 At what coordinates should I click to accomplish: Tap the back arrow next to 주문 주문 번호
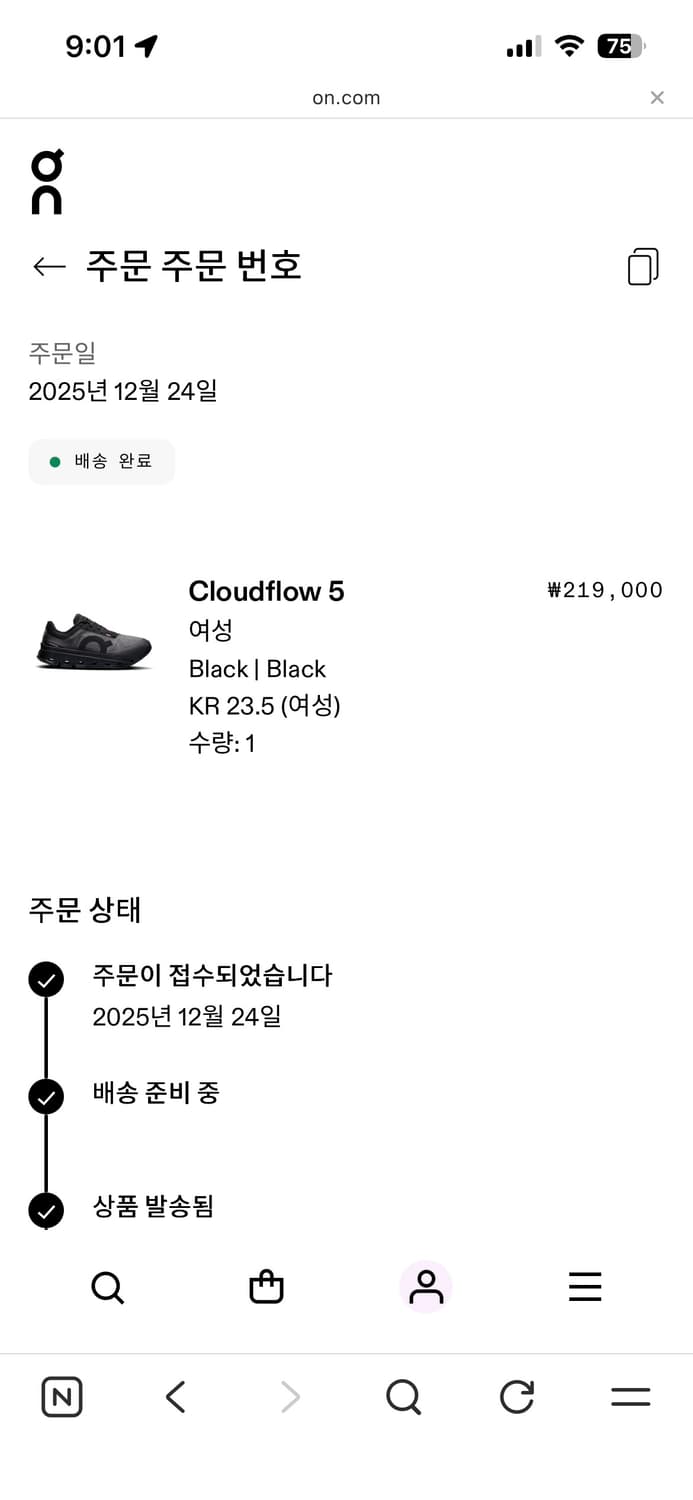coord(48,266)
